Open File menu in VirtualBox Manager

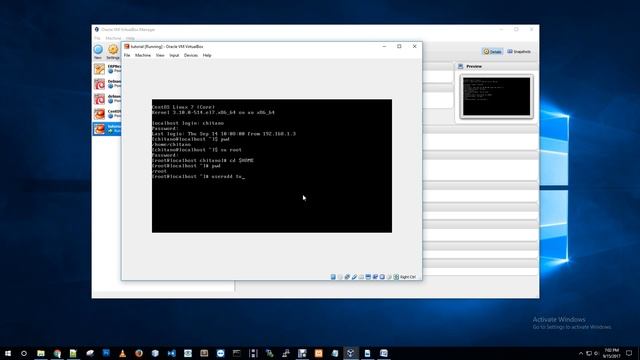point(97,38)
